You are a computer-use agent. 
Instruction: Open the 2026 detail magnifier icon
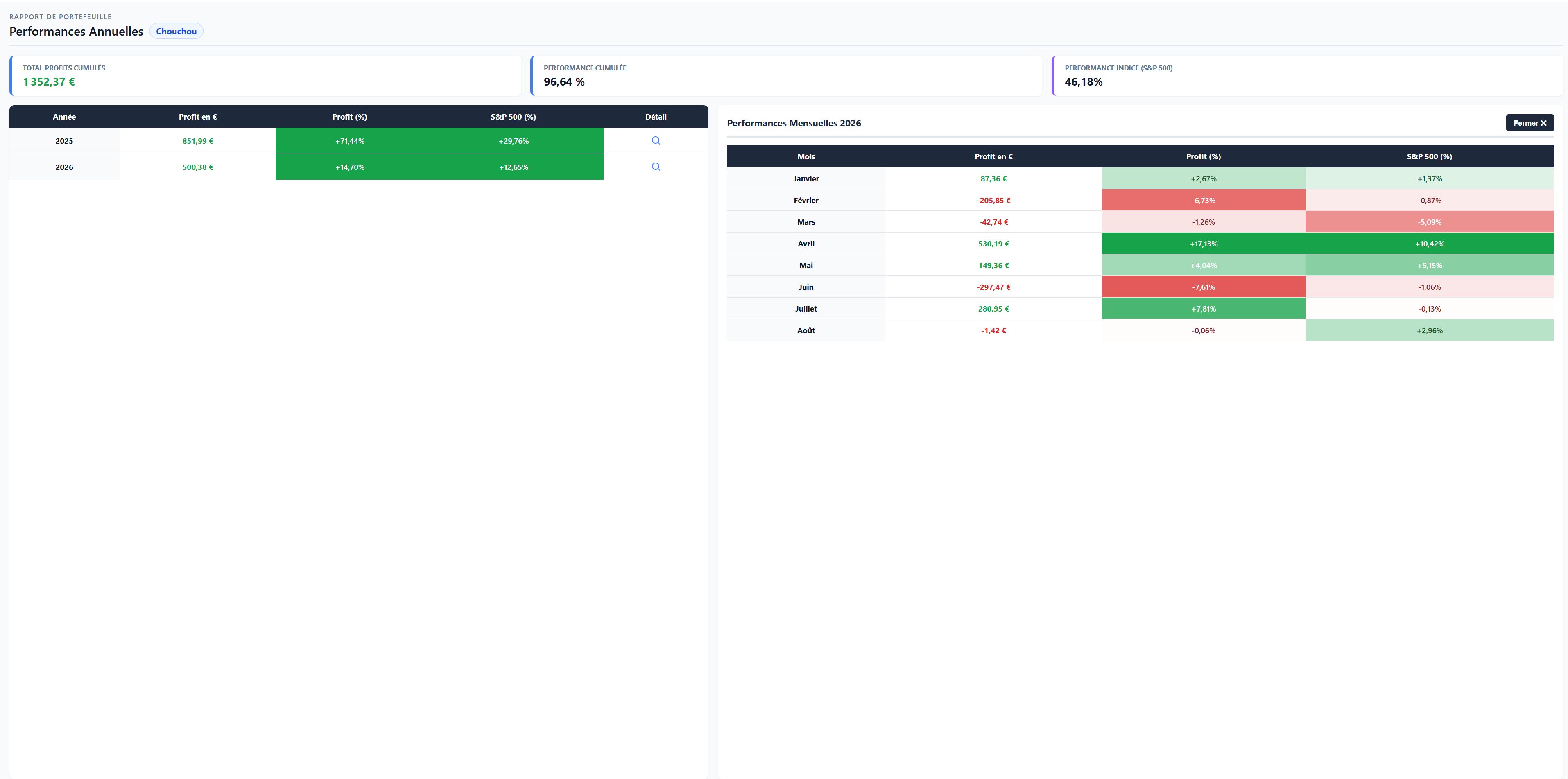(x=656, y=167)
